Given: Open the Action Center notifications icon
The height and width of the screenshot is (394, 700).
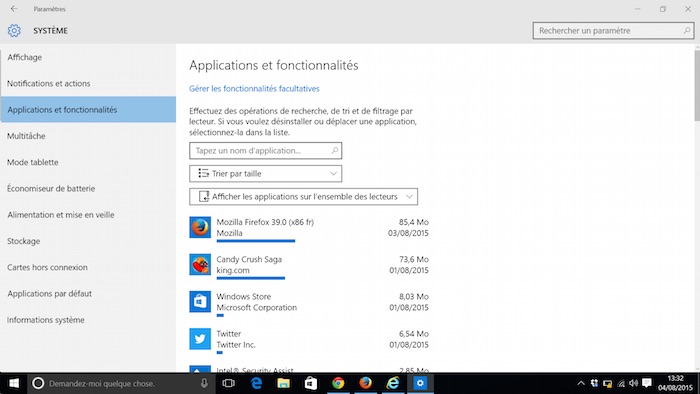Looking at the screenshot, I should click(x=647, y=383).
